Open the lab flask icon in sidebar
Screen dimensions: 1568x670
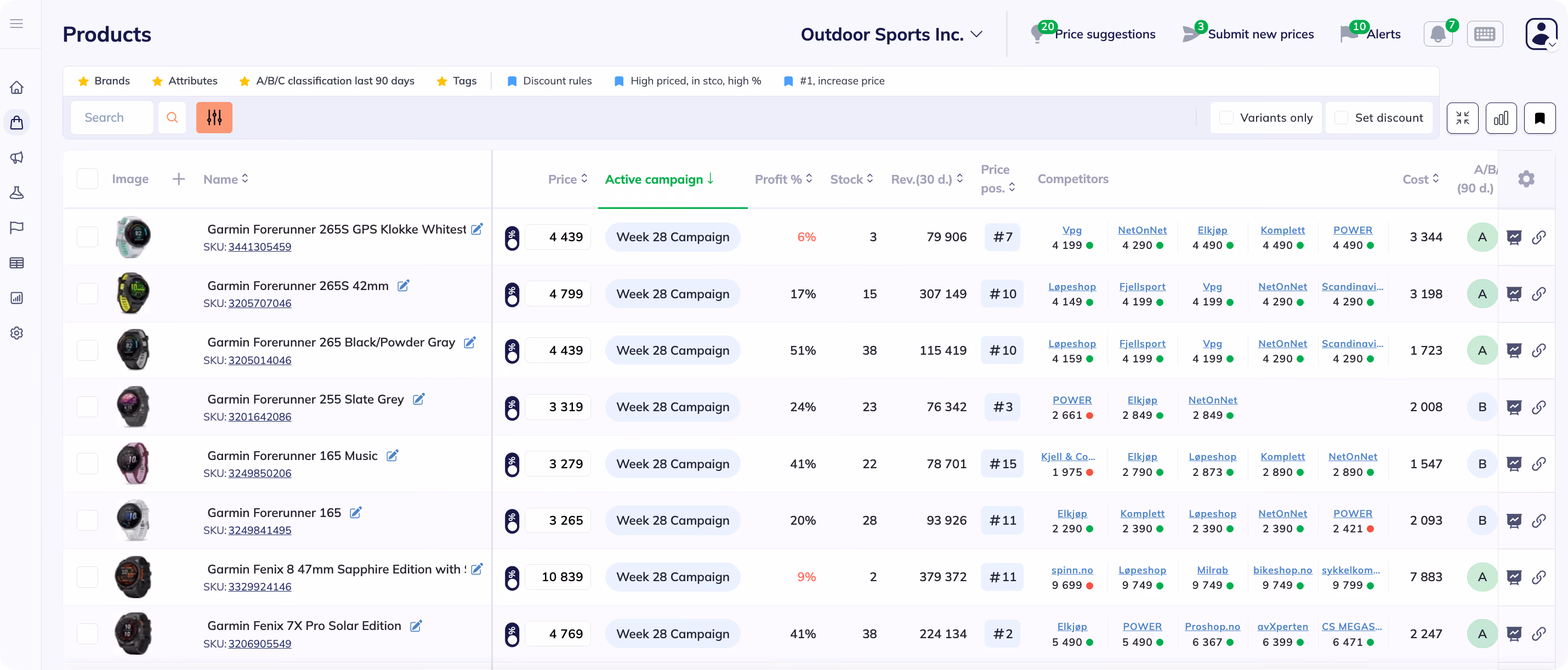click(x=16, y=193)
